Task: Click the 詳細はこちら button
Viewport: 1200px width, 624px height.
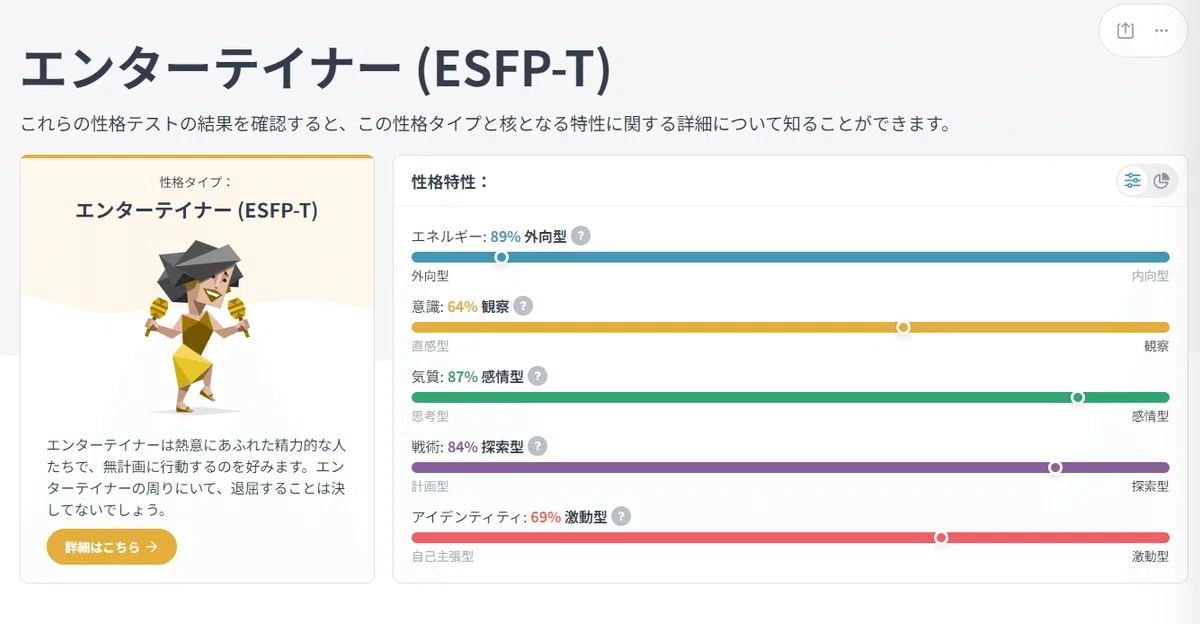Action: tap(111, 547)
